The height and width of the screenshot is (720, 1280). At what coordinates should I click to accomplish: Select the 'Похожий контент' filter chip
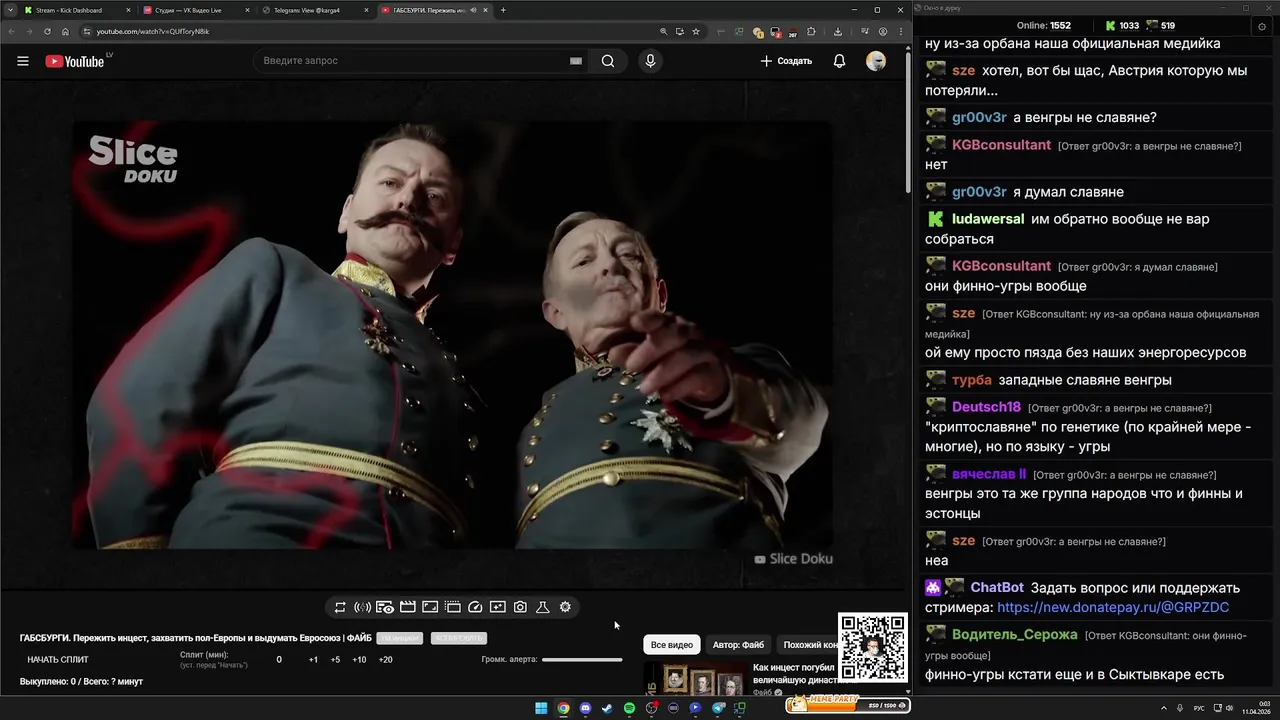[808, 645]
